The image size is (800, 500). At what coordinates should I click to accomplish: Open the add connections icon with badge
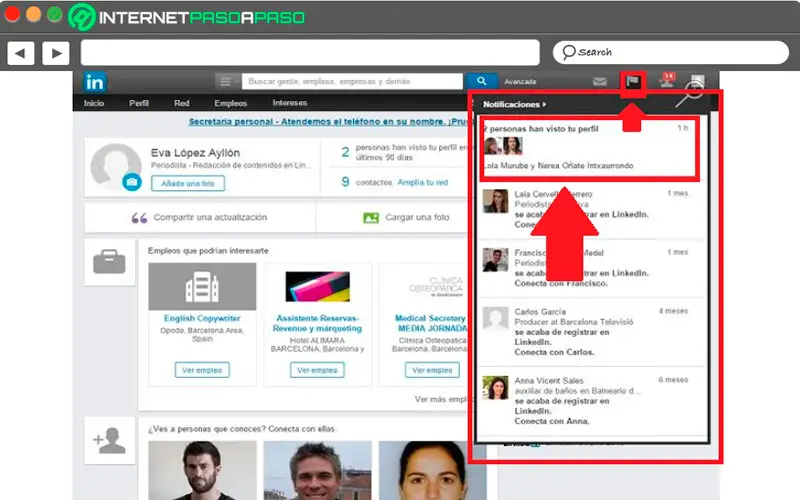point(667,80)
